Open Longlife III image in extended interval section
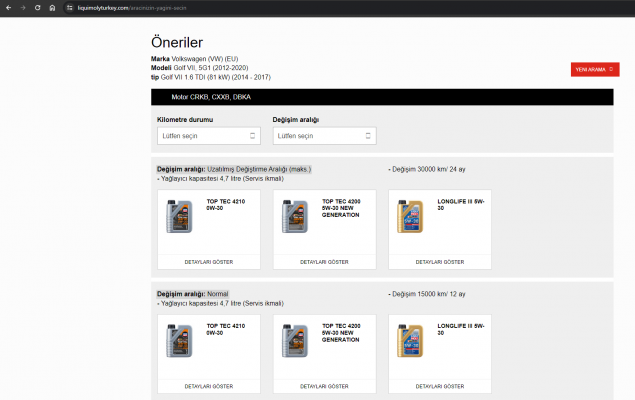635x400 pixels. (410, 217)
